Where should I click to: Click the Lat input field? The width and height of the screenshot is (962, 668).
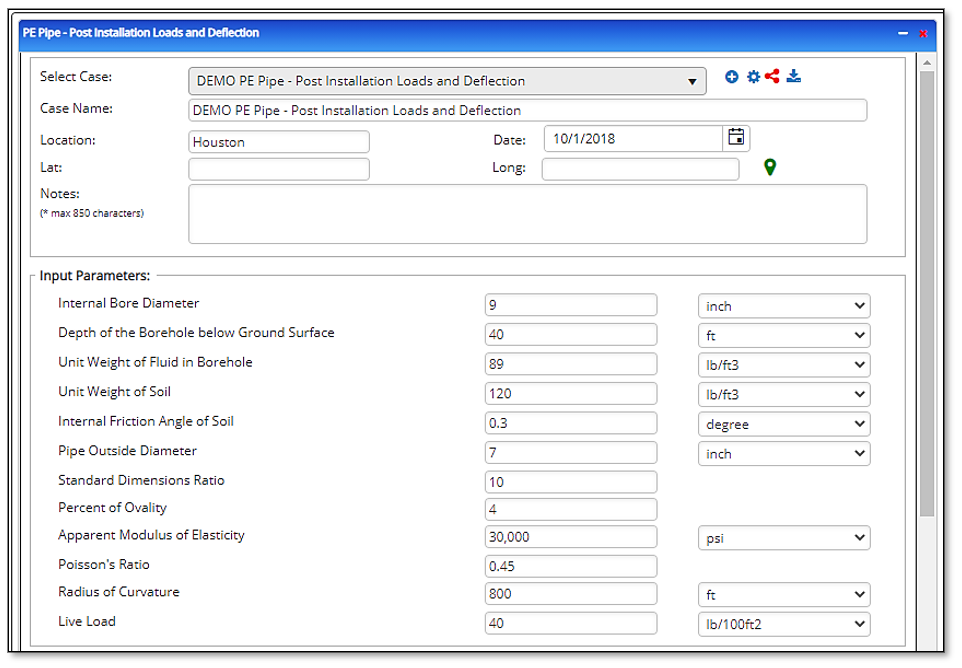pyautogui.click(x=278, y=169)
